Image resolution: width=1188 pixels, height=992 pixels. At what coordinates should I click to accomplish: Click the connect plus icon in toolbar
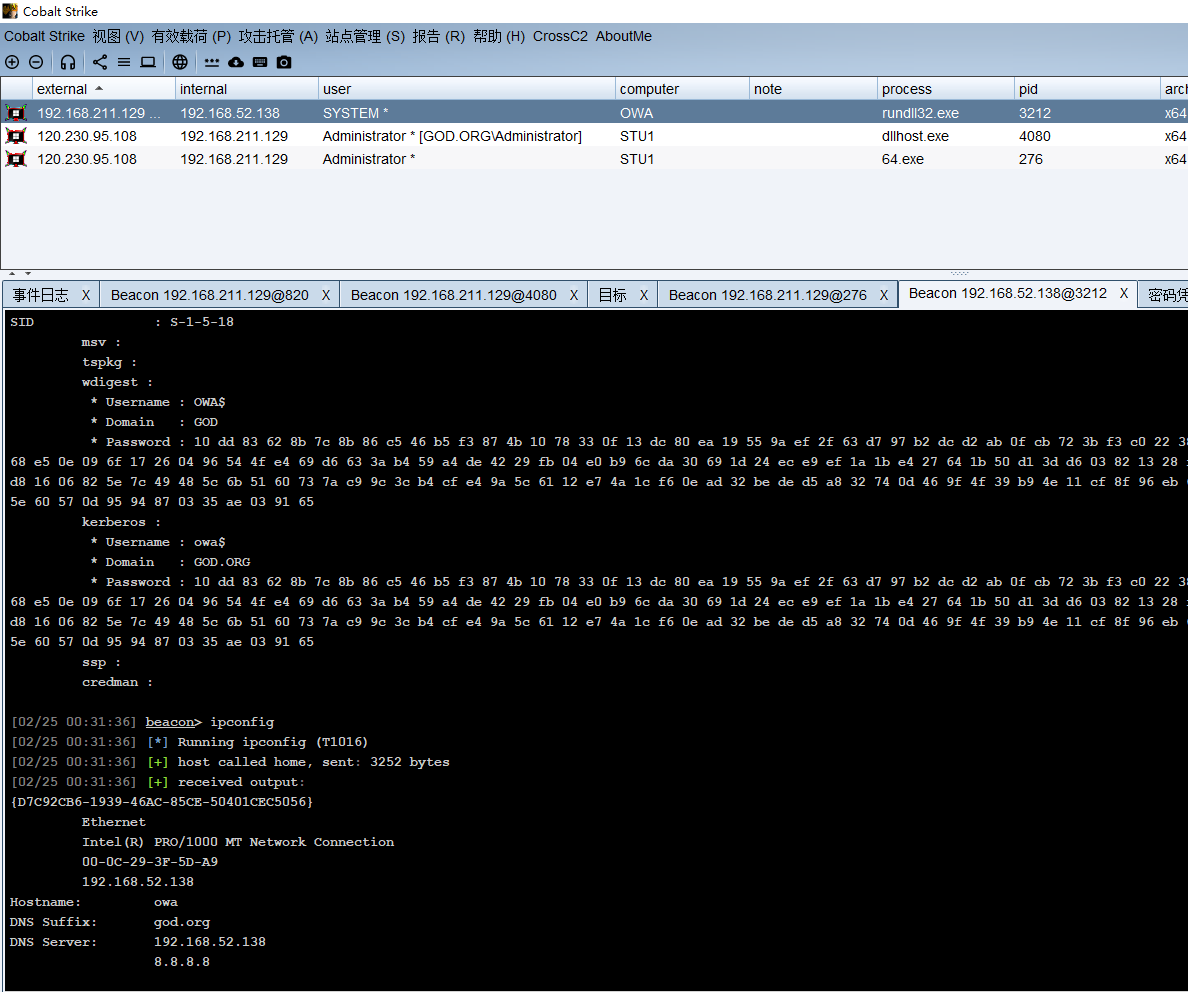coord(12,62)
